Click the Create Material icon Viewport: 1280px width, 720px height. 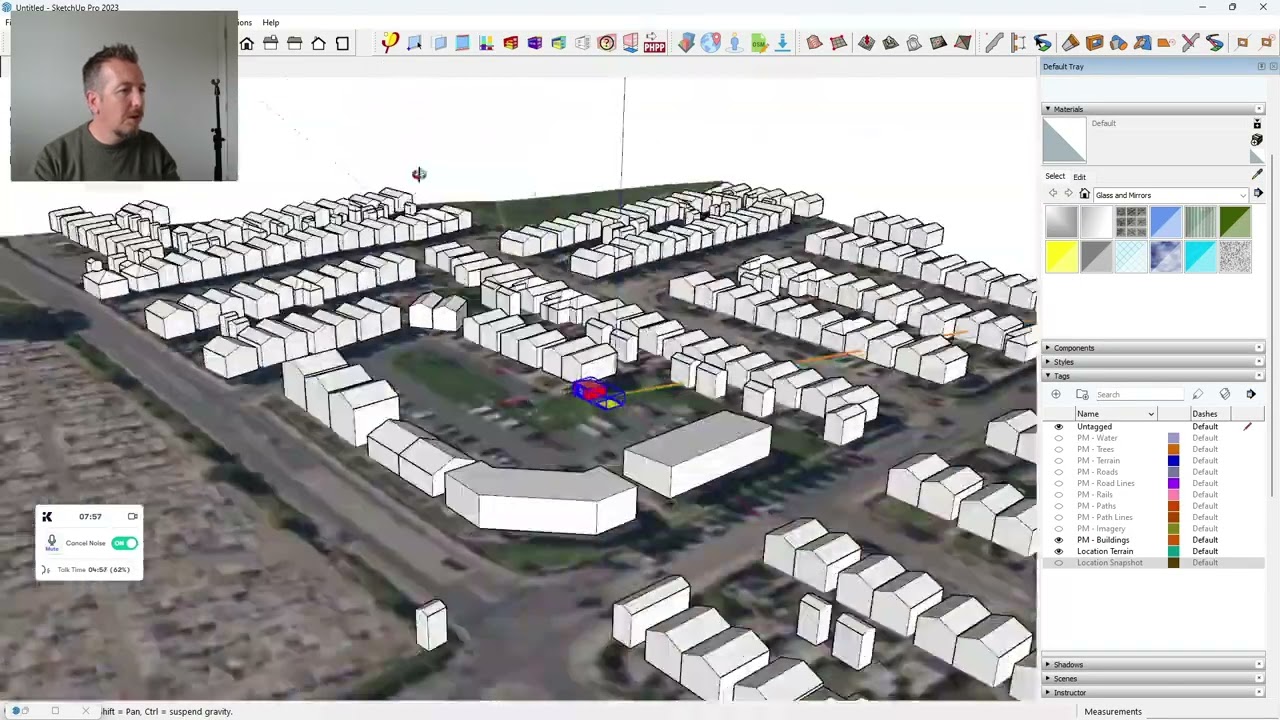coord(1257,141)
